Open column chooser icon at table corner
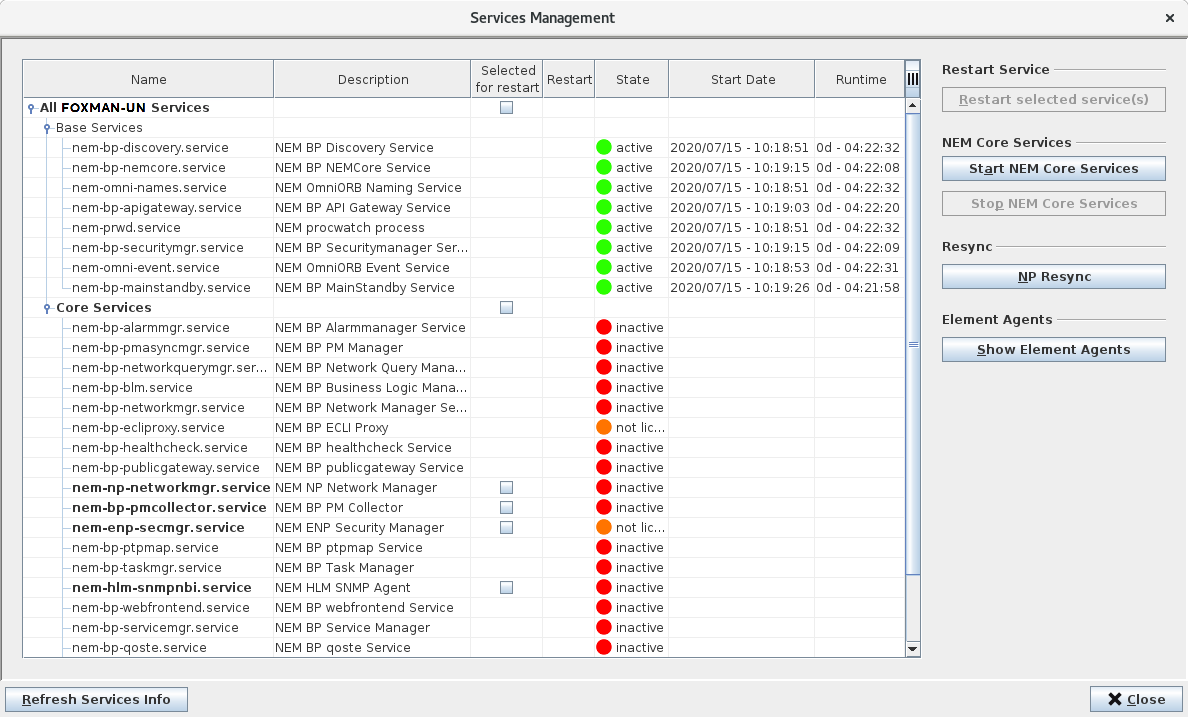This screenshot has width=1188, height=717. tap(912, 79)
